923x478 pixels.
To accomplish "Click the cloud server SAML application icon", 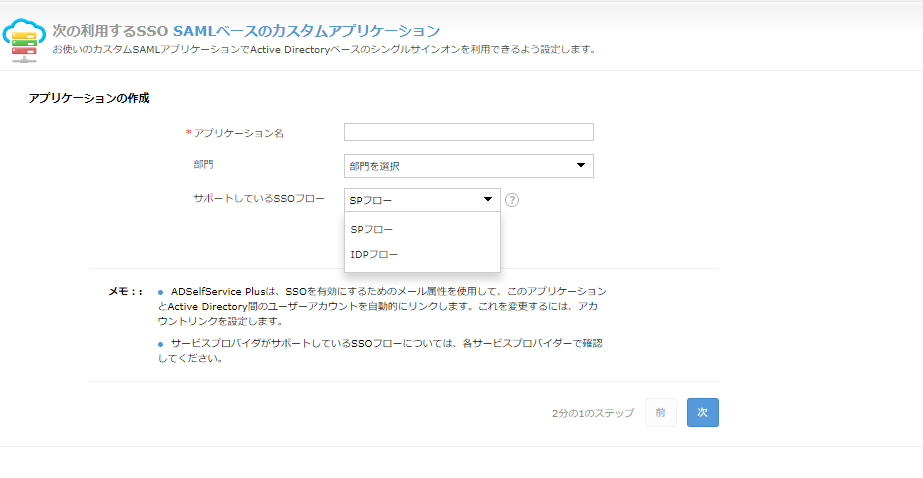I will click(24, 38).
